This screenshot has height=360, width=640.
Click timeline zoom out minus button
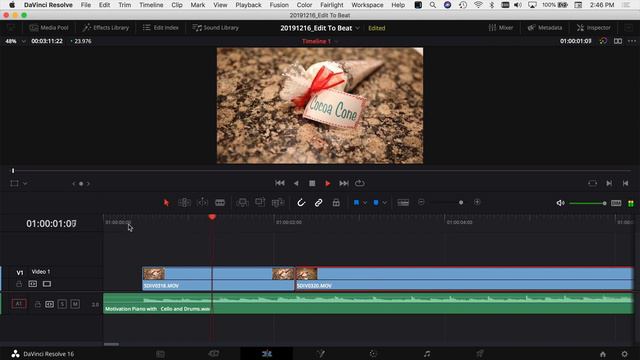pyautogui.click(x=421, y=202)
